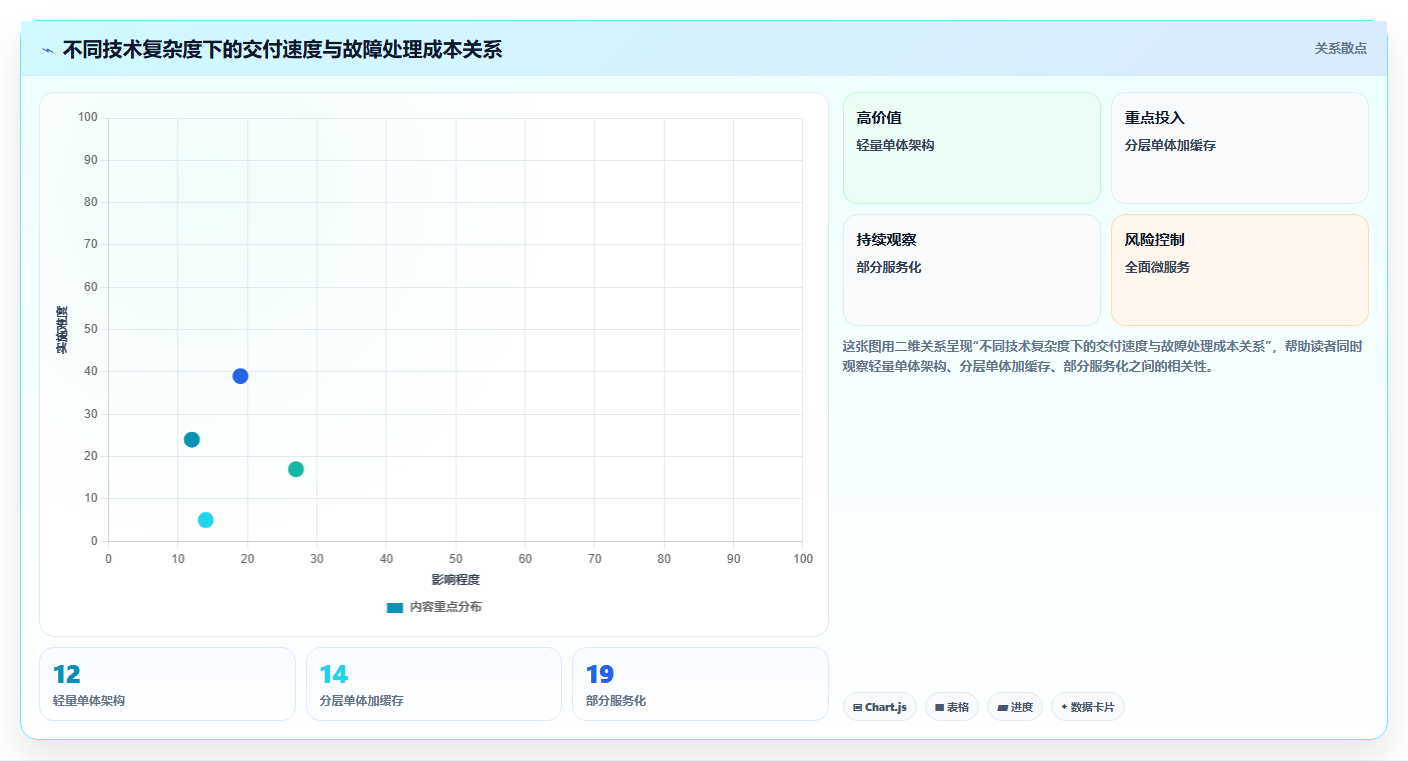The height and width of the screenshot is (761, 1408).
Task: Click the stat card showing 12 轻量单体架构
Action: tap(167, 684)
